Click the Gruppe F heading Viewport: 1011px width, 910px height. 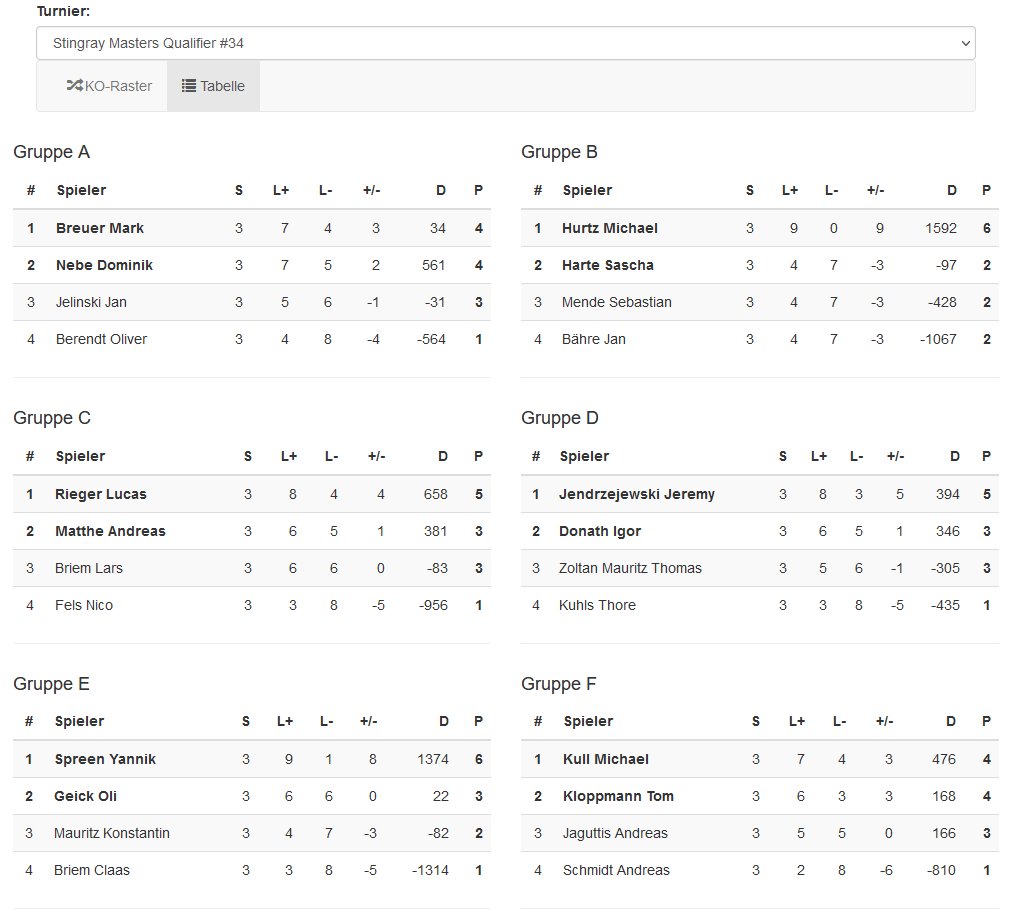pos(560,684)
